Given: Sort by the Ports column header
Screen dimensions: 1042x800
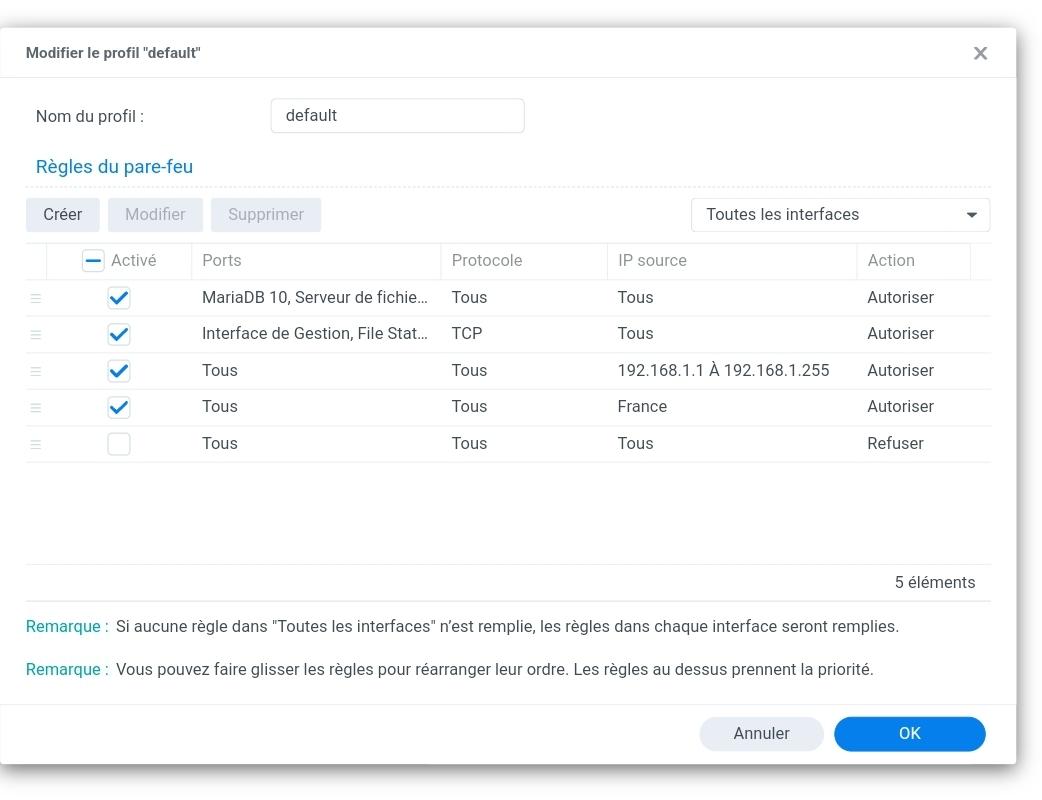Looking at the screenshot, I should point(315,261).
